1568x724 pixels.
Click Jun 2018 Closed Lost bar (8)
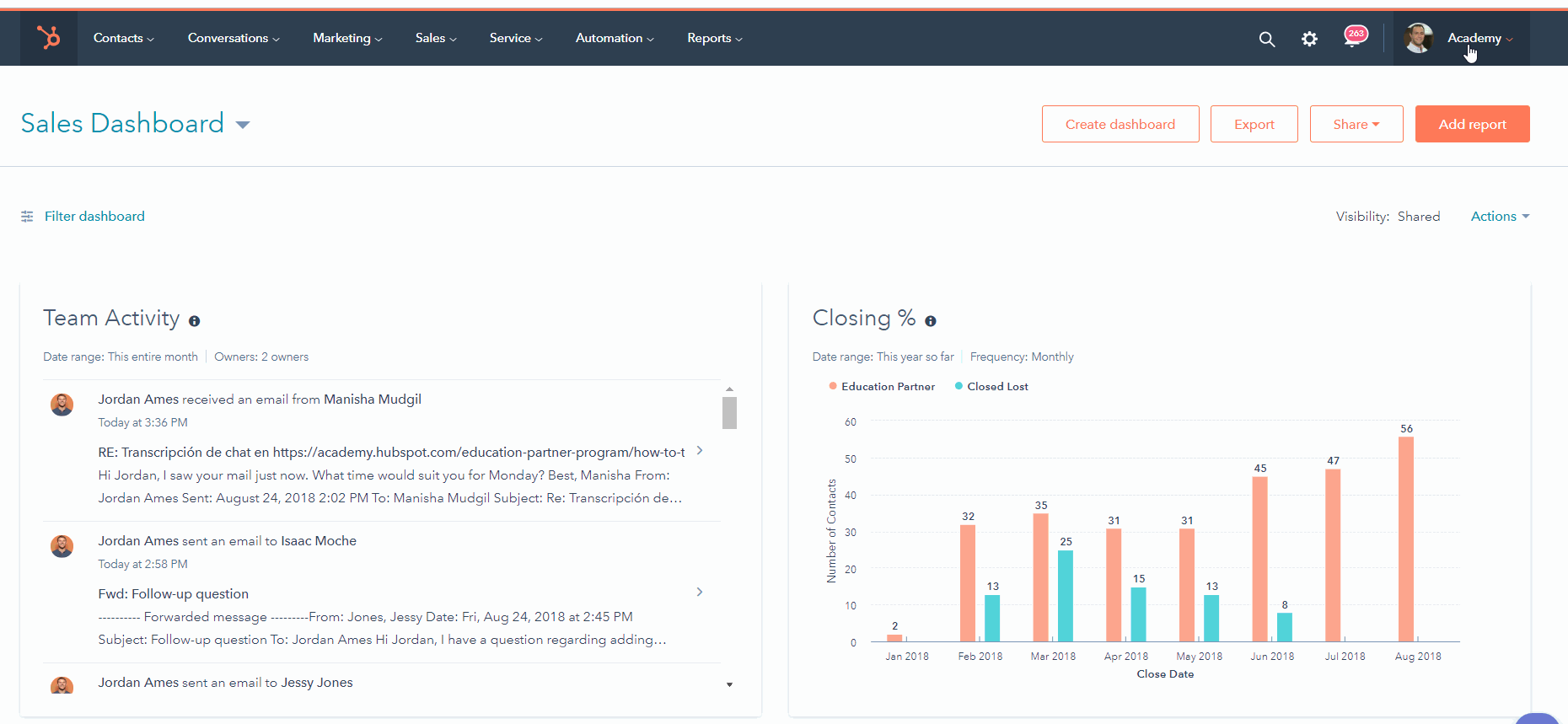(x=1285, y=628)
